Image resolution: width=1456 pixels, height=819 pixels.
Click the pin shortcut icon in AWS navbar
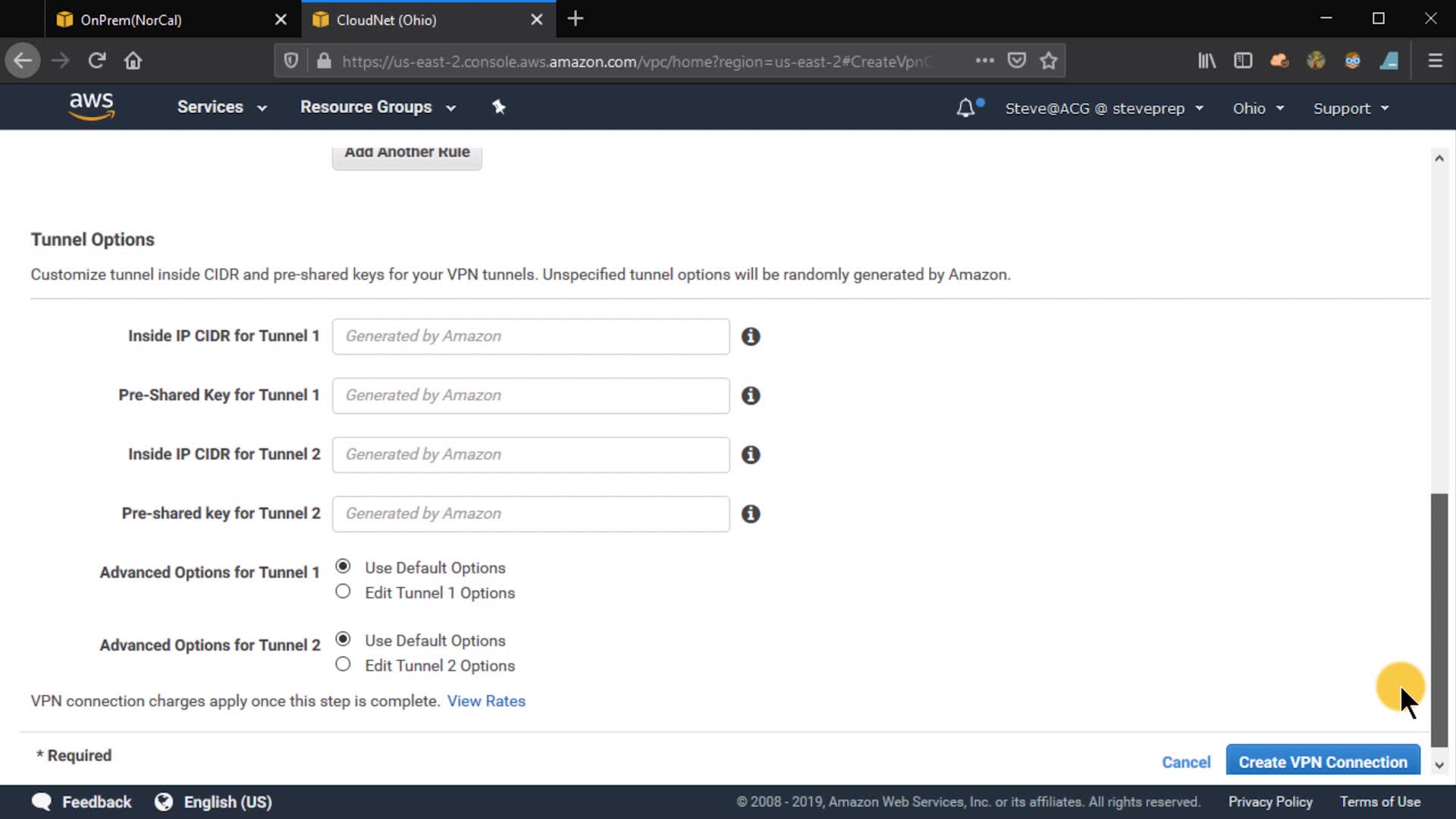498,107
